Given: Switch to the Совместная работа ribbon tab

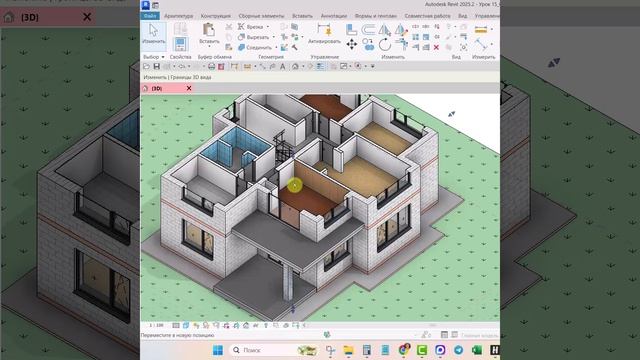Looking at the screenshot, I should pyautogui.click(x=427, y=16).
